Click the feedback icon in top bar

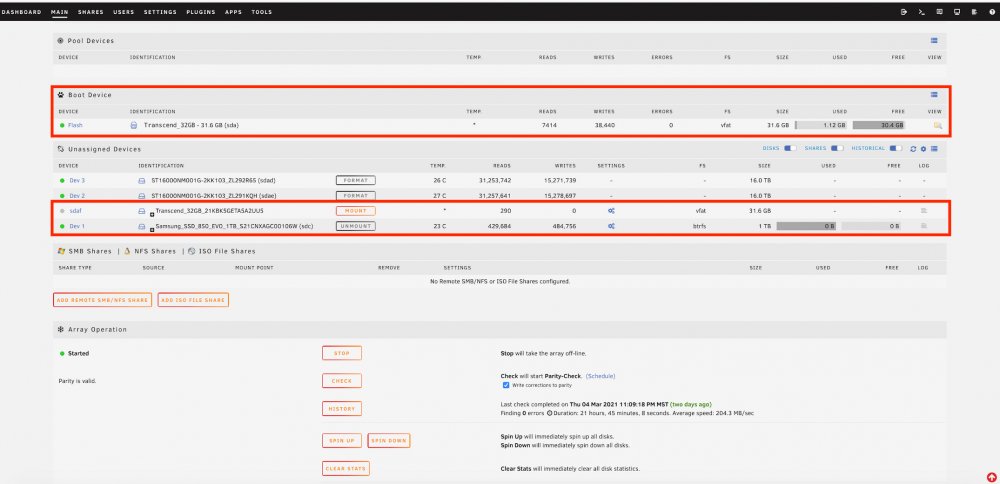[x=939, y=11]
